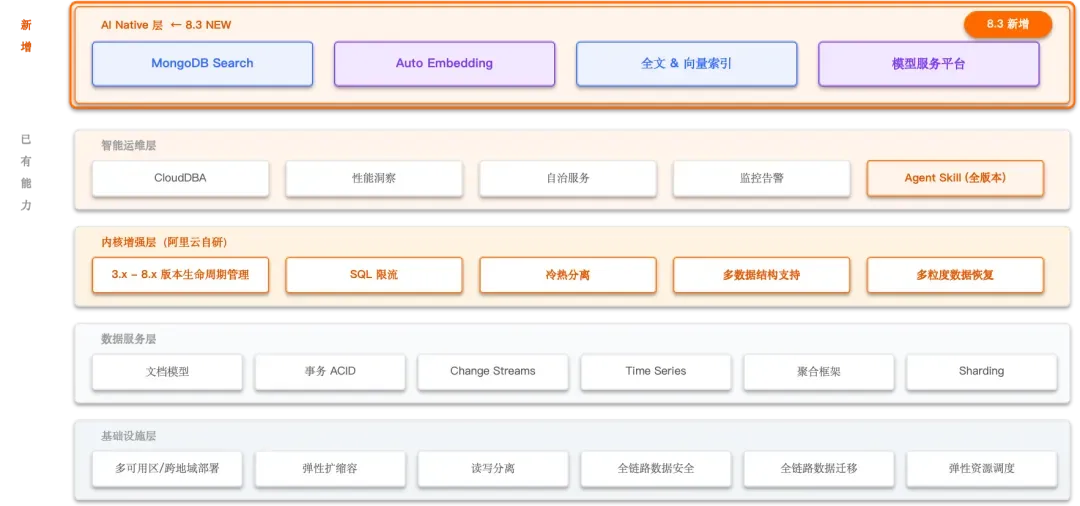Open the Agent Skill (全版本) box
This screenshot has width=1080, height=506.
955,178
